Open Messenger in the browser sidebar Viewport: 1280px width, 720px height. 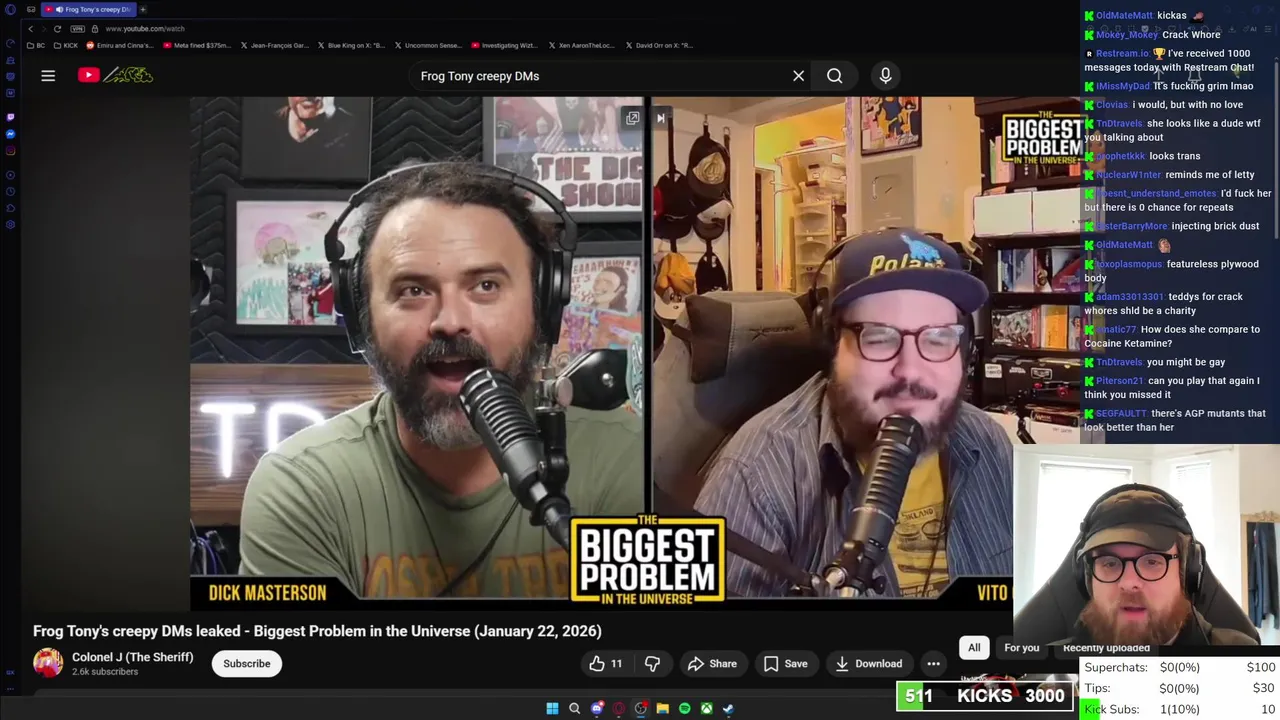(x=11, y=134)
